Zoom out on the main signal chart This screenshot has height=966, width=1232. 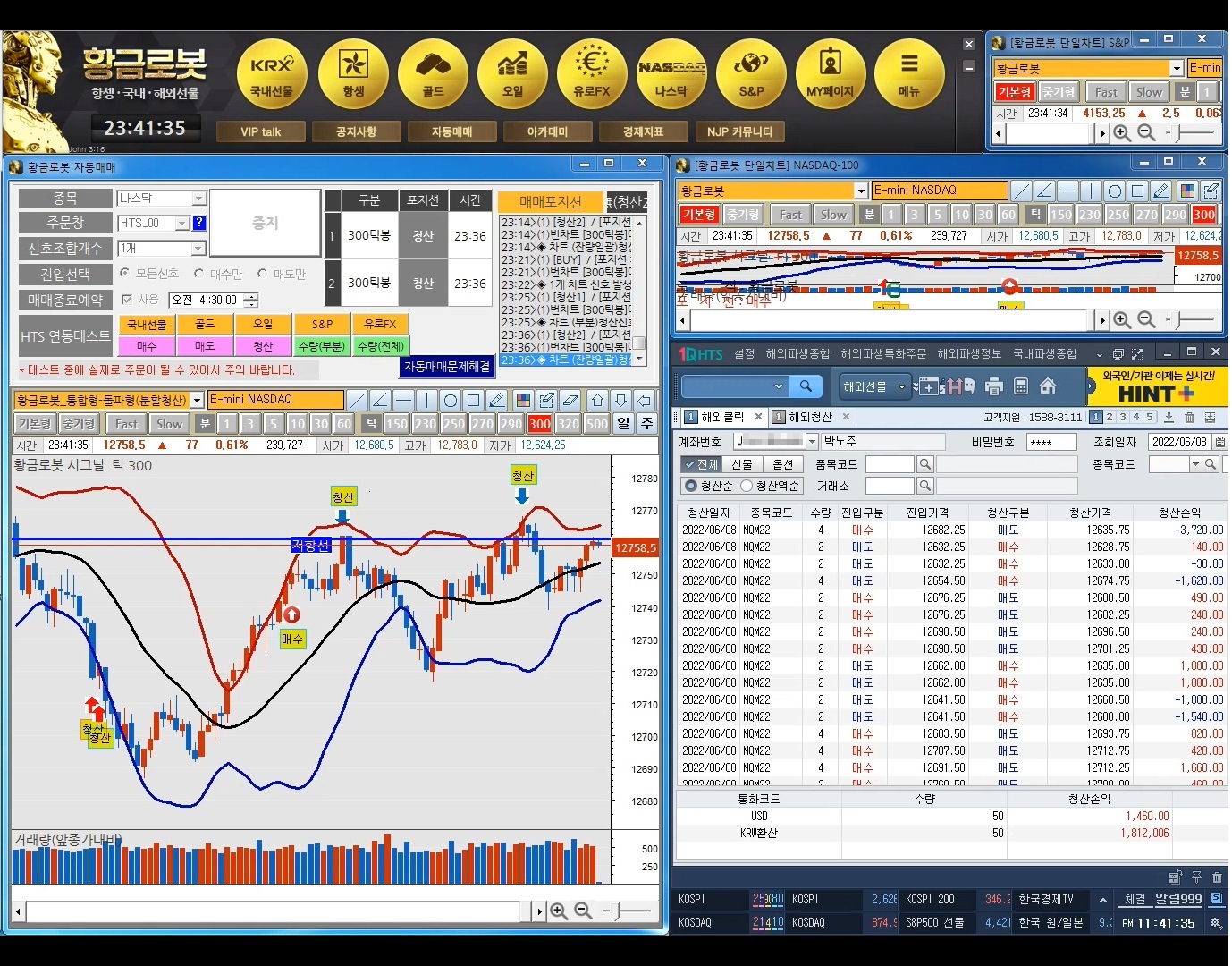tap(583, 911)
